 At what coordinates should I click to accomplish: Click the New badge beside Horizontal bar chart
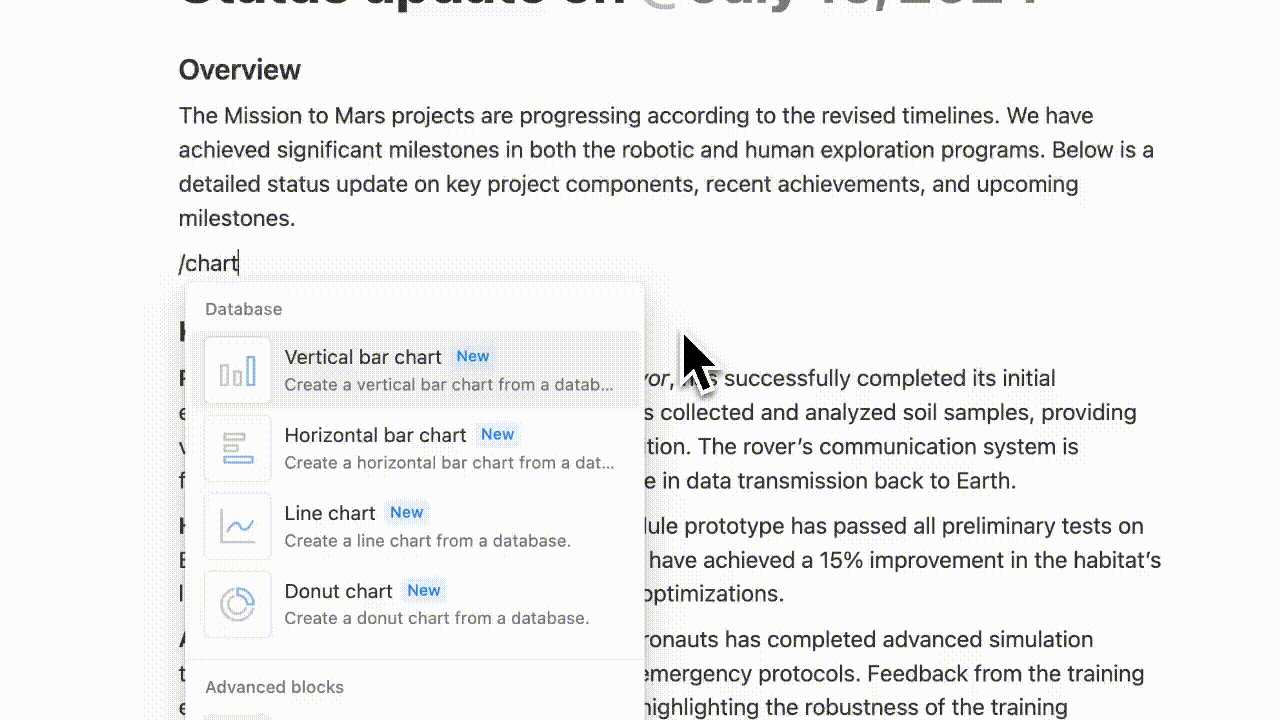[497, 434]
